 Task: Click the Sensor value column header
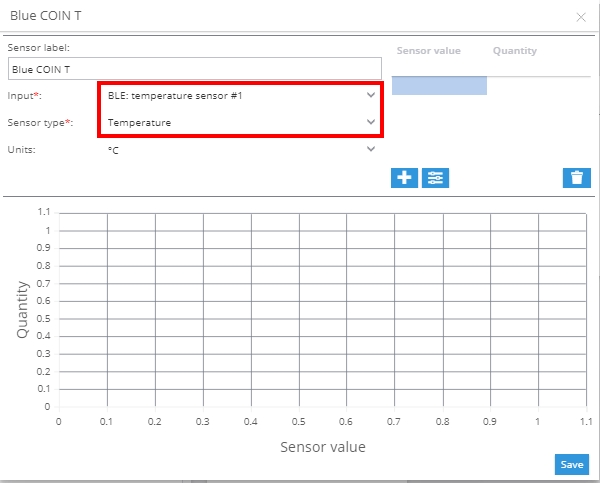click(x=429, y=51)
